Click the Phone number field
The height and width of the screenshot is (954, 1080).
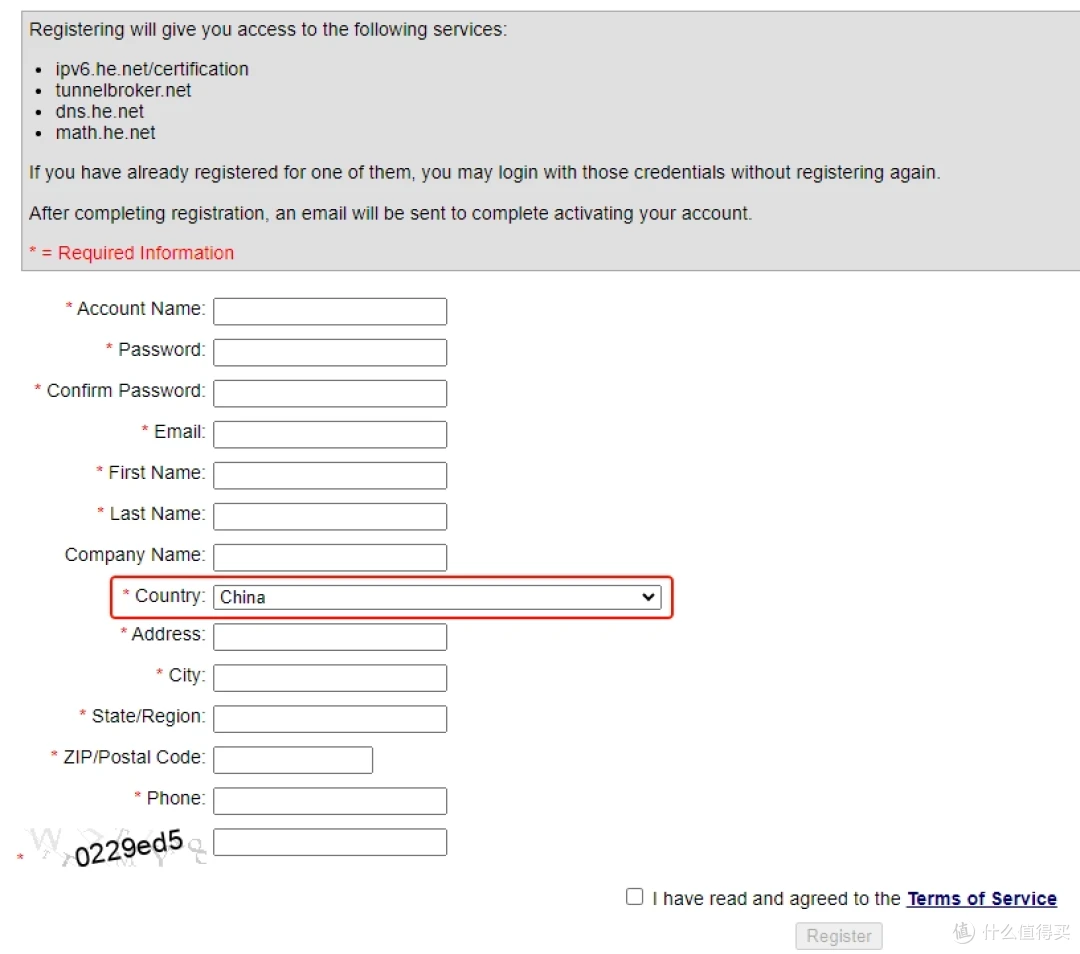[x=330, y=800]
